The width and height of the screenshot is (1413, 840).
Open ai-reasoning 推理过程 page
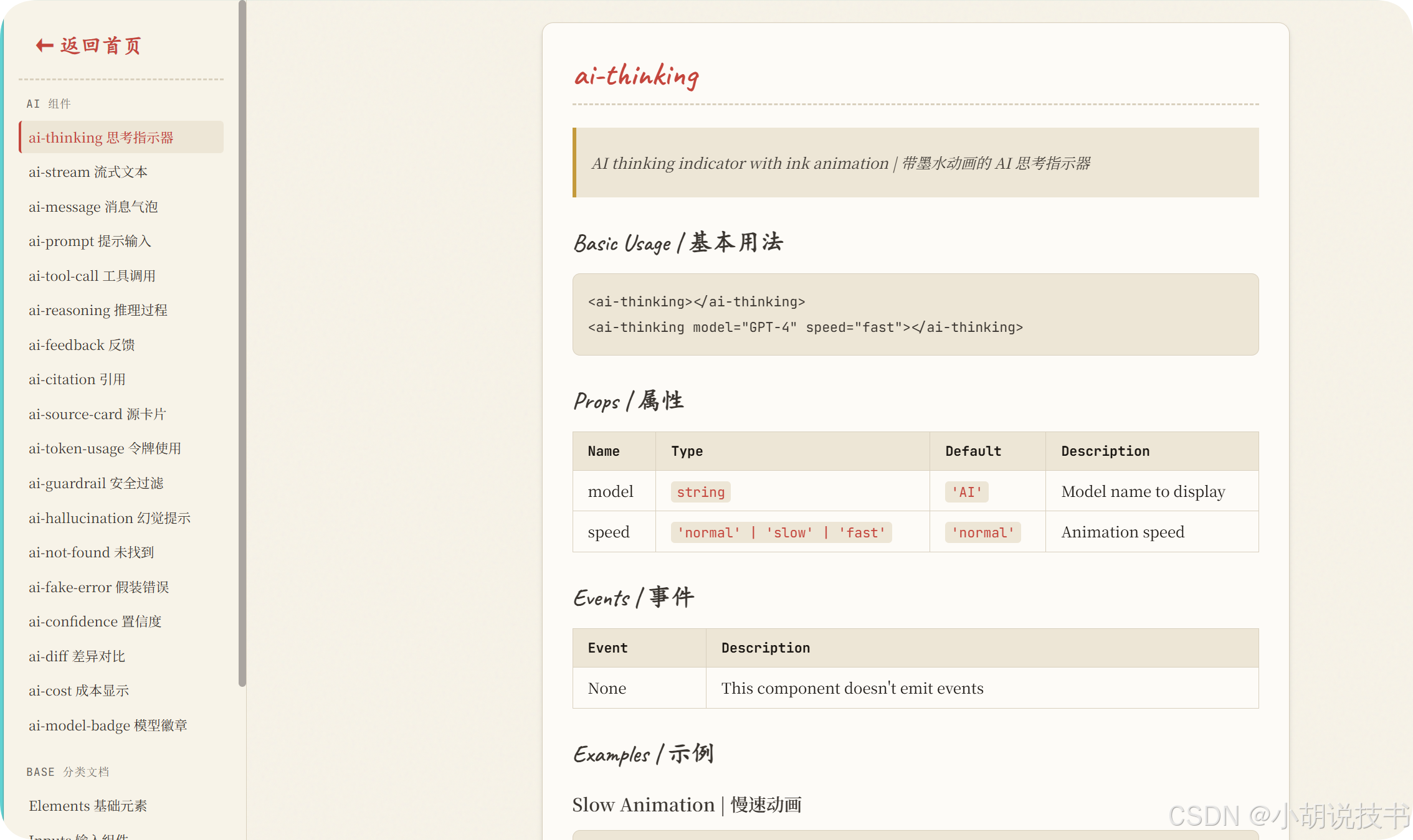[98, 310]
